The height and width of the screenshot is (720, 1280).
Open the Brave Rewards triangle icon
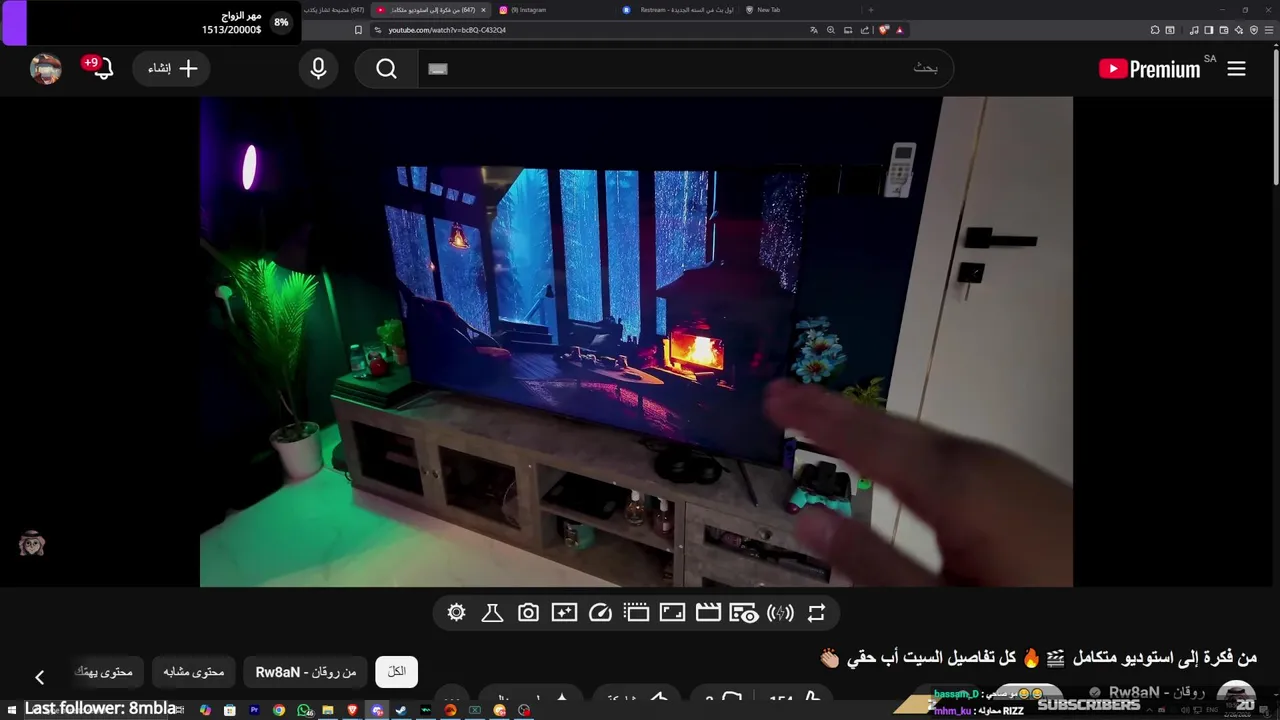click(x=900, y=30)
